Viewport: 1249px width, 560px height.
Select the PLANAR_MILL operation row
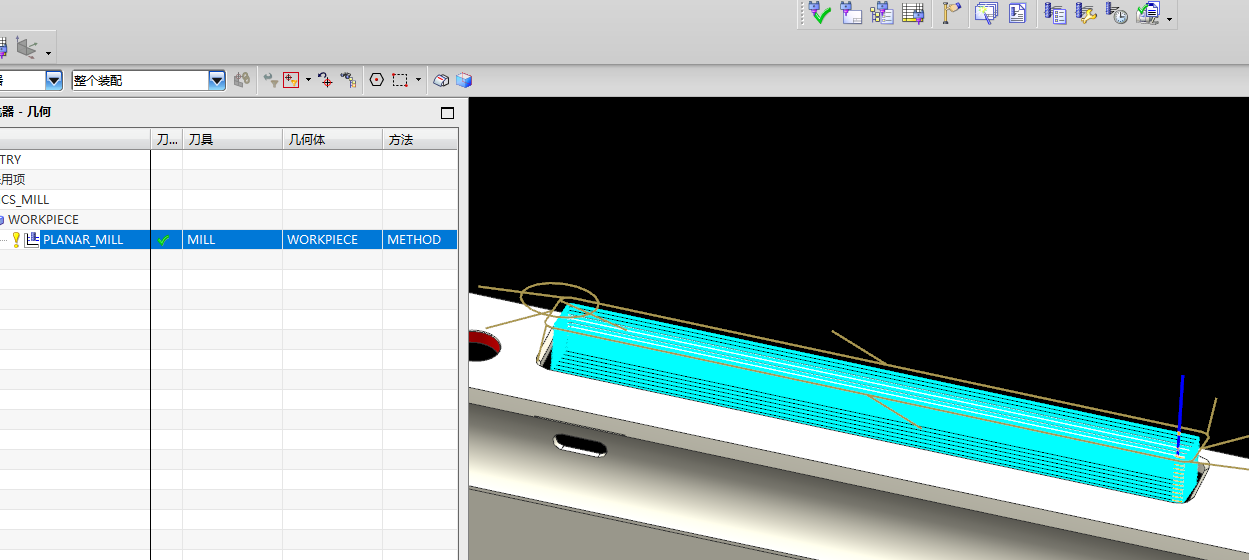coord(229,239)
